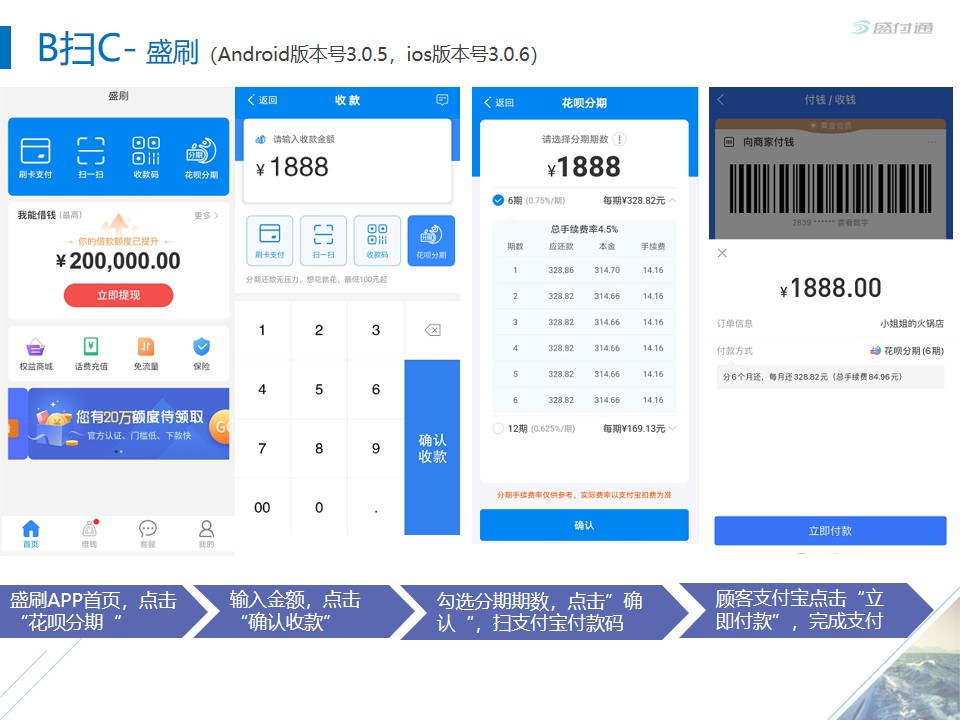Switch to the 我的 bottom tab

(206, 534)
